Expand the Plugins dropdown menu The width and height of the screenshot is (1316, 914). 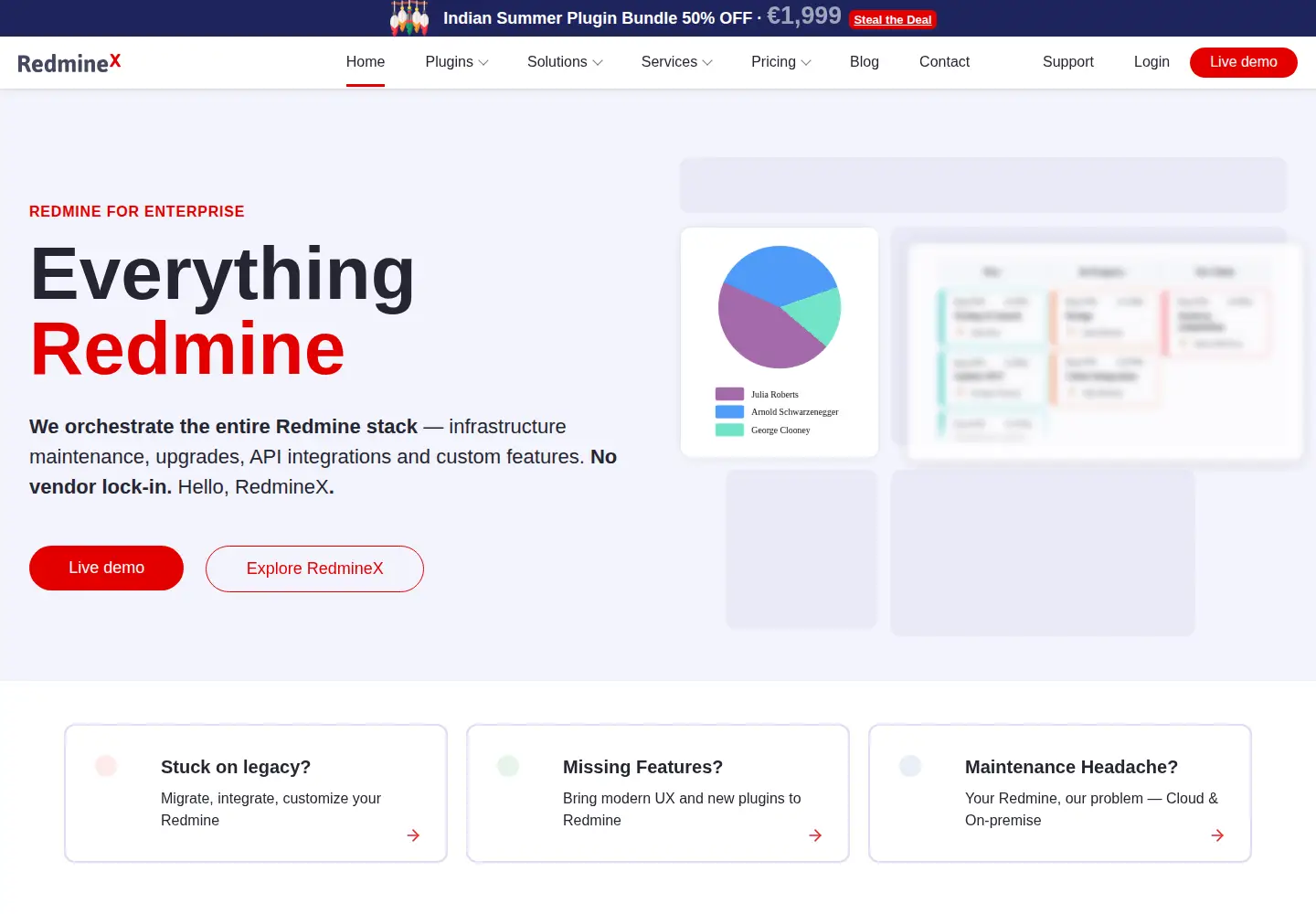point(457,62)
